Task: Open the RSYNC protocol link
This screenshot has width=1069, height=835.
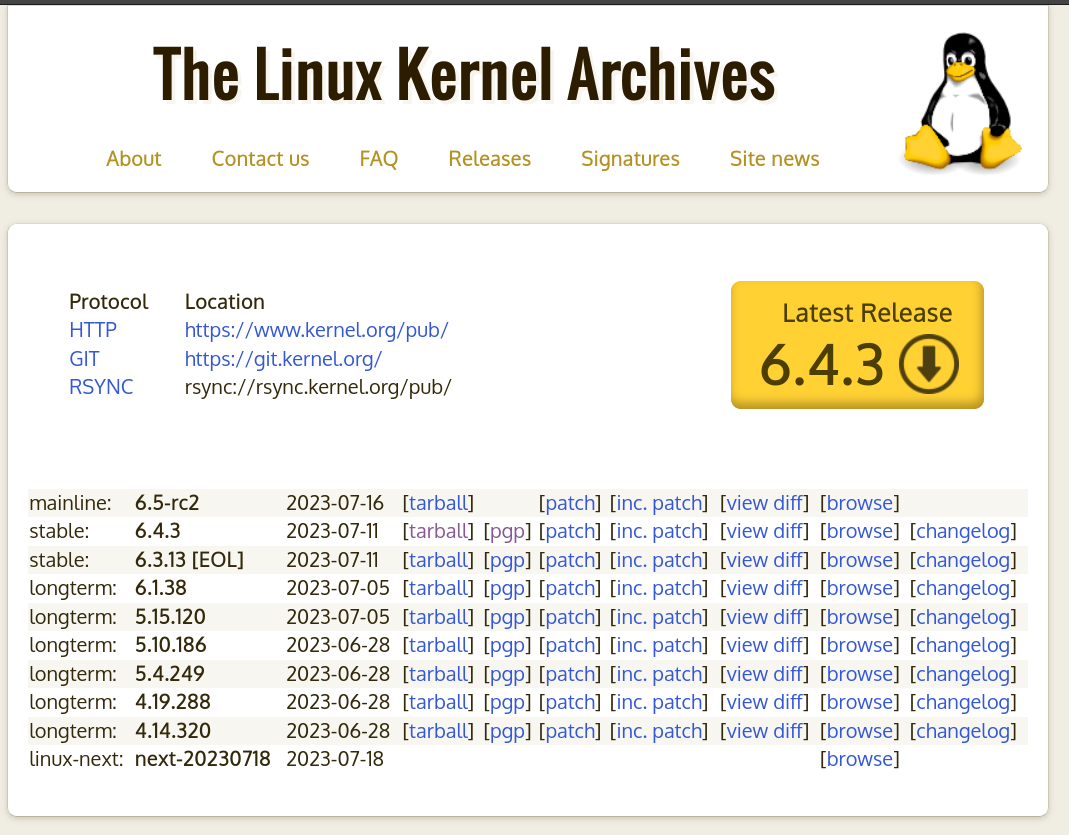Action: (x=101, y=386)
